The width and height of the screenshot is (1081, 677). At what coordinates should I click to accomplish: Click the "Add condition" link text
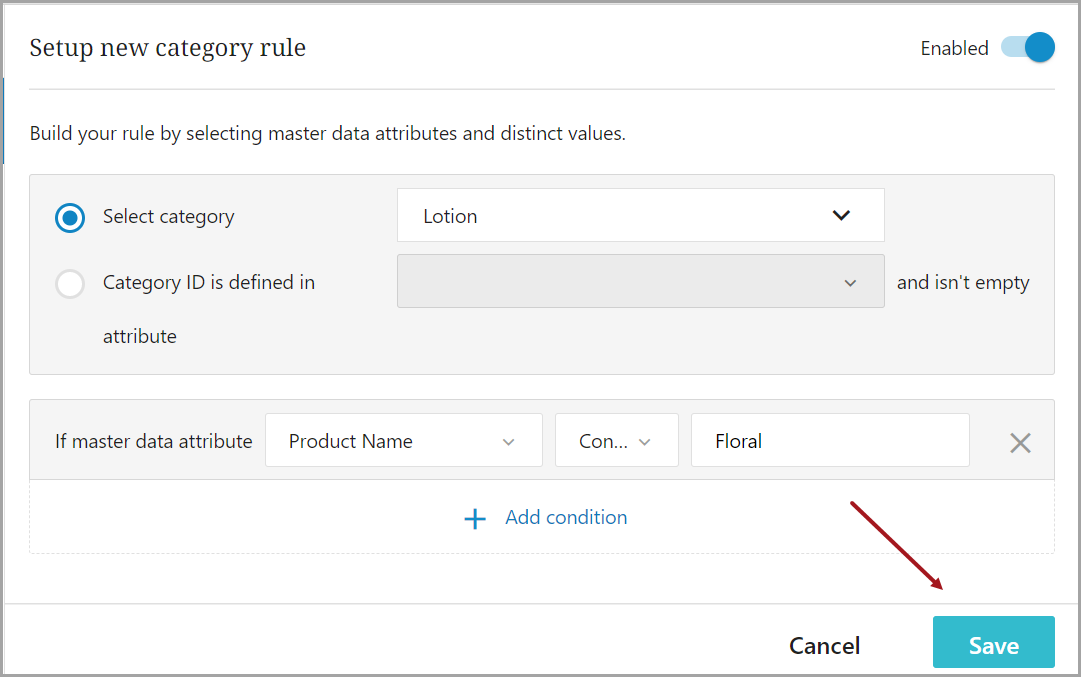tap(566, 517)
